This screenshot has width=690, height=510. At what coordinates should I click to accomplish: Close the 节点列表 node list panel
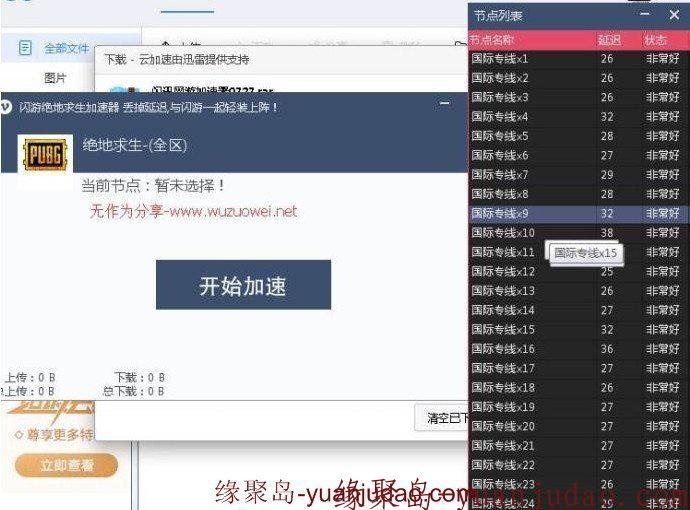[674, 15]
